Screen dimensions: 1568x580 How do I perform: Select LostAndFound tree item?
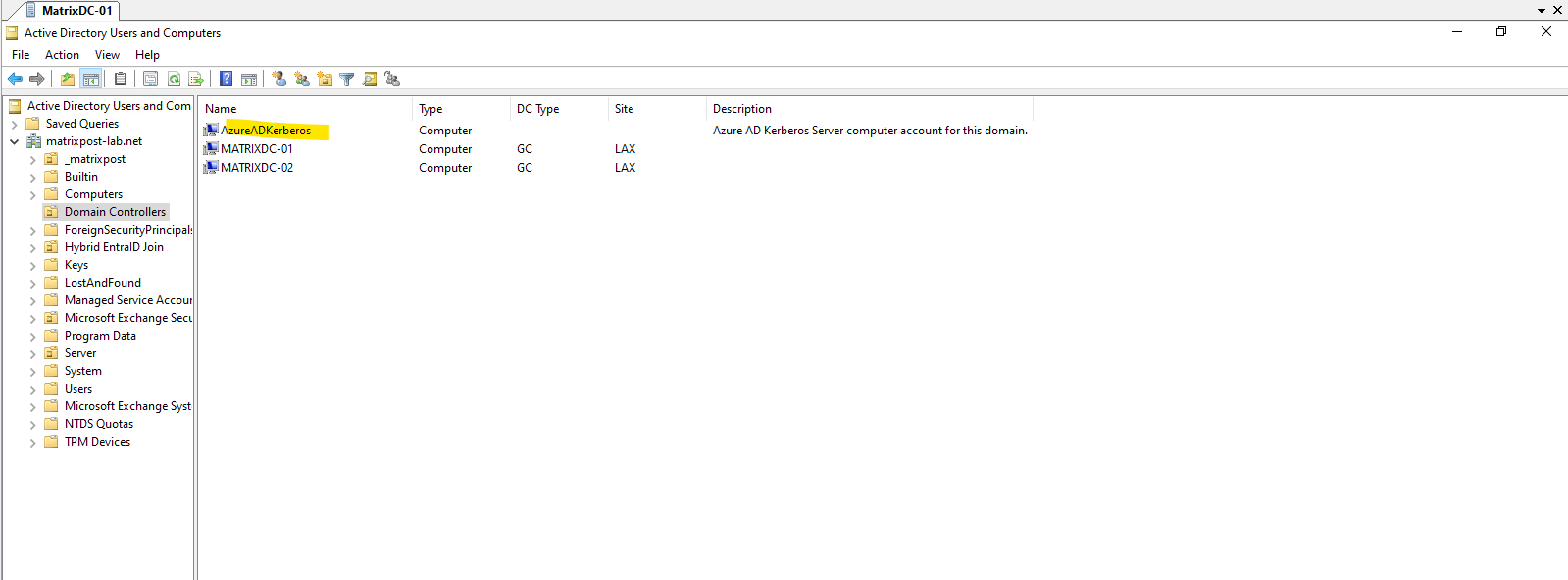[x=102, y=283]
